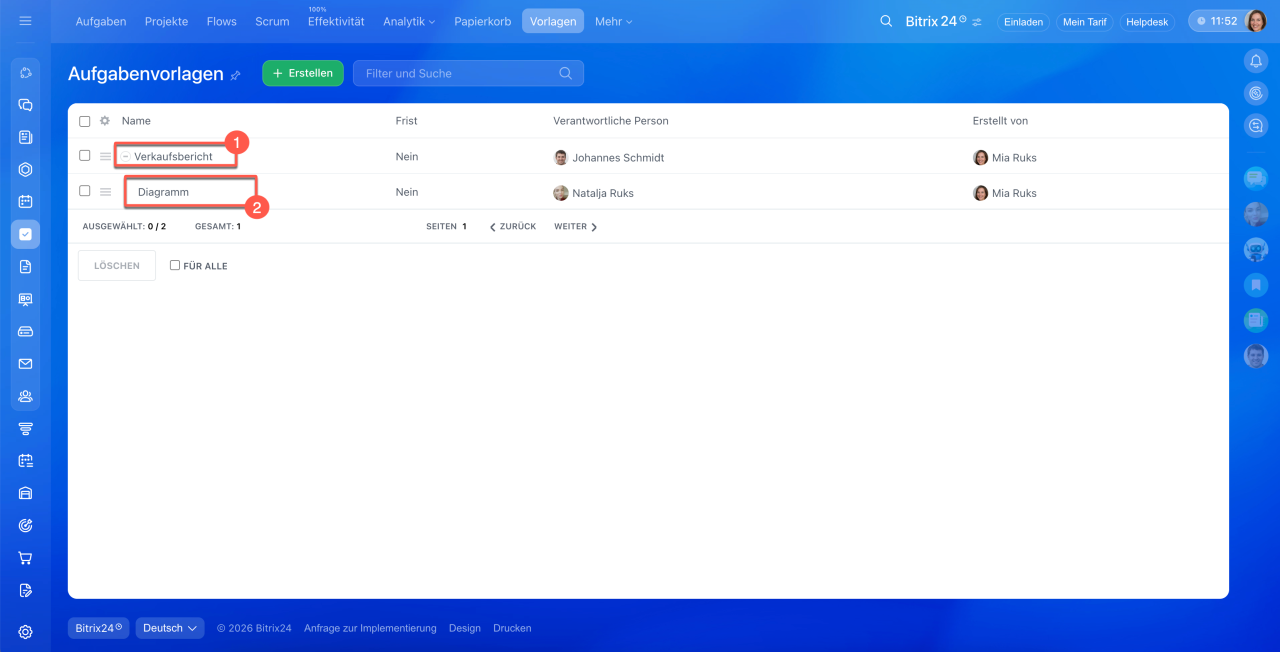Switch to the Aufgaben tab

pos(101,21)
